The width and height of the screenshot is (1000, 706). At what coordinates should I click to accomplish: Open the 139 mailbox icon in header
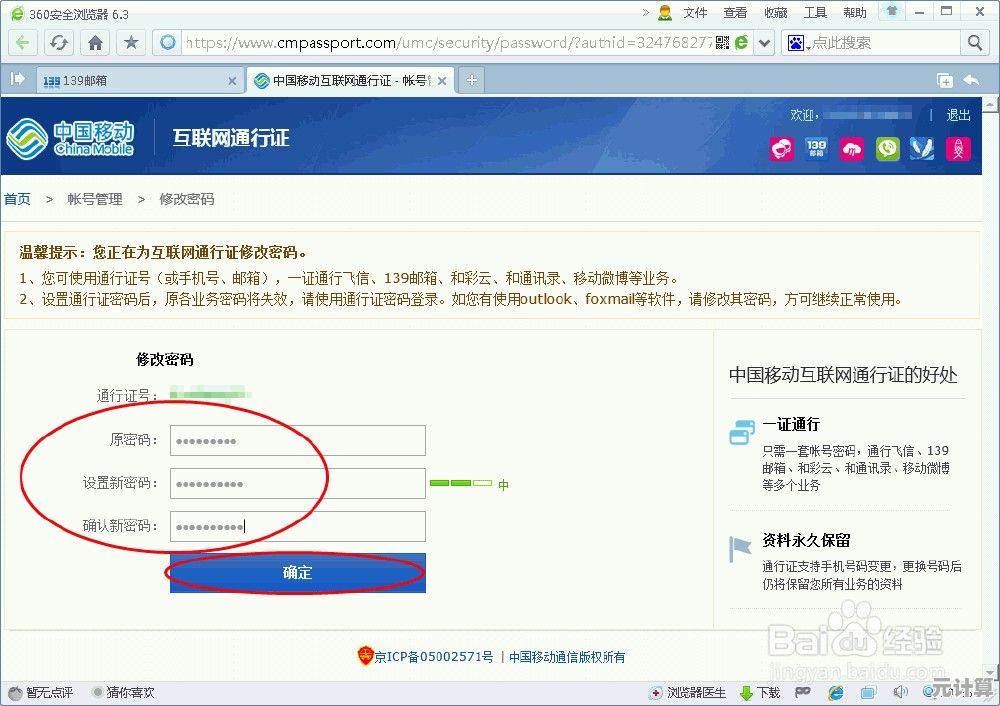click(x=816, y=149)
